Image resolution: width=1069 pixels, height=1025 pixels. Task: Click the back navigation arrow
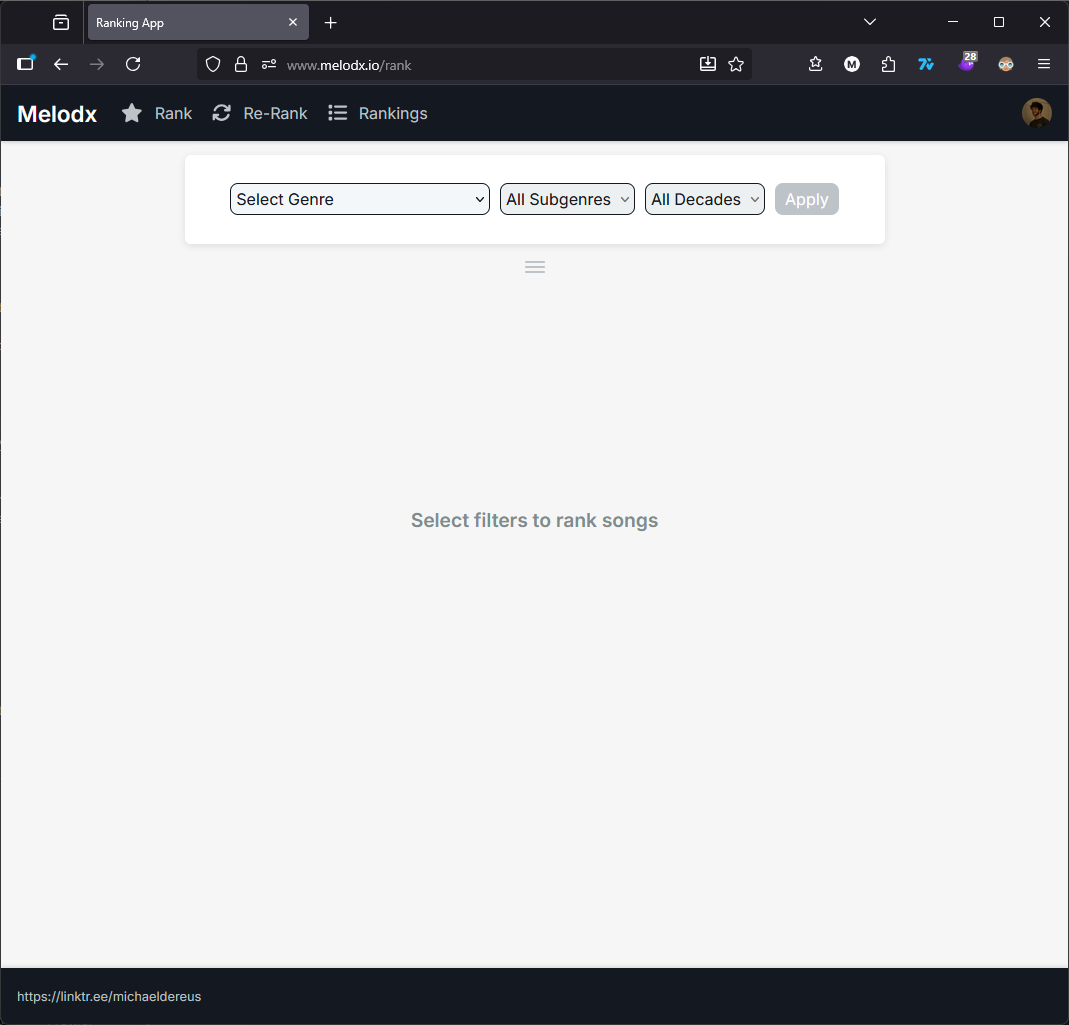pos(61,64)
